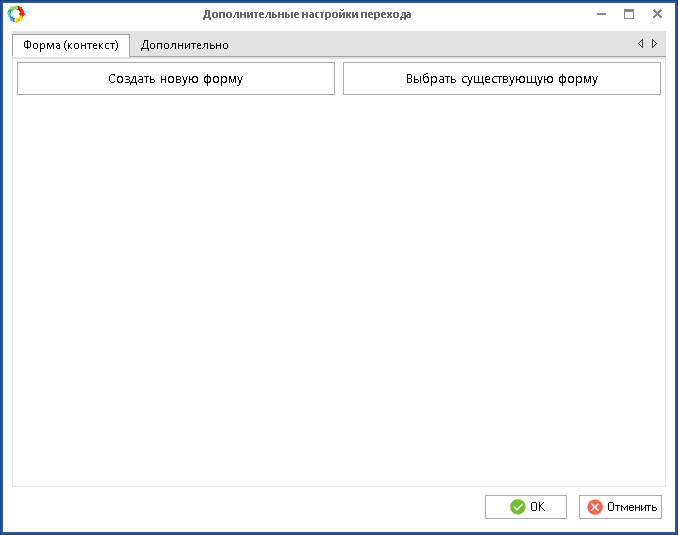Click the Дополнительные настройки перехода title text
Image resolution: width=678 pixels, height=535 pixels.
coord(307,14)
